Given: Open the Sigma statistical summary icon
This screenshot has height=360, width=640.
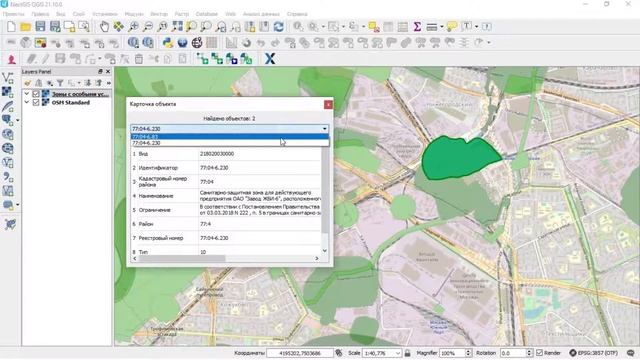Looking at the screenshot, I should 417,27.
